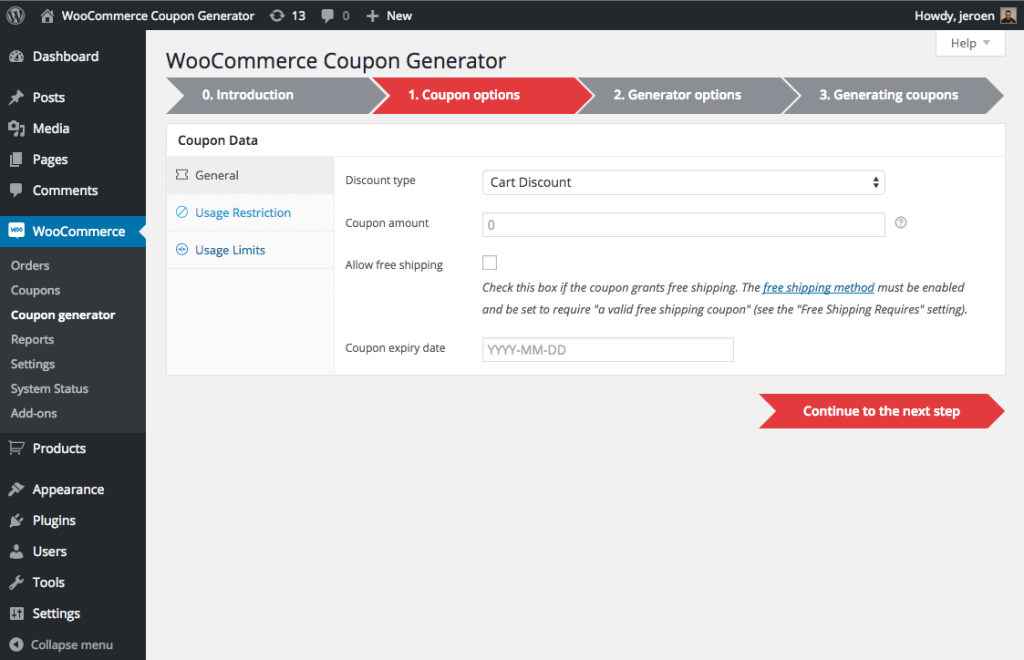This screenshot has height=660, width=1024.
Task: Open updates via the refresh icon showing 13
Action: coord(276,15)
